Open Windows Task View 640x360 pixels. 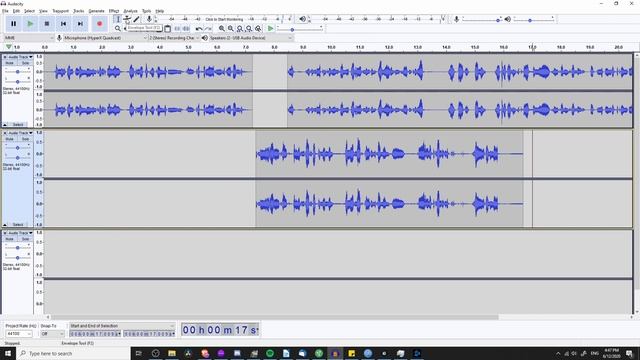pyautogui.click(x=138, y=353)
